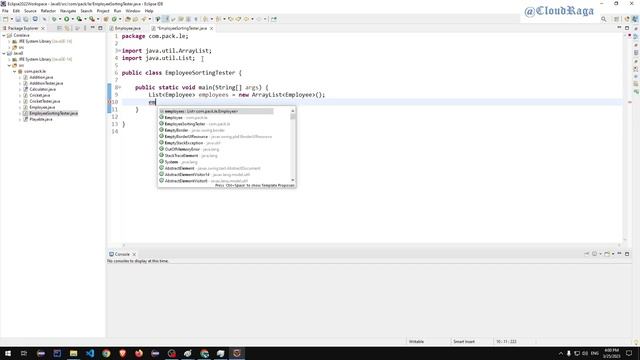Image resolution: width=640 pixels, height=360 pixels.
Task: Click the green Run toolbar icon
Action: 67,19
